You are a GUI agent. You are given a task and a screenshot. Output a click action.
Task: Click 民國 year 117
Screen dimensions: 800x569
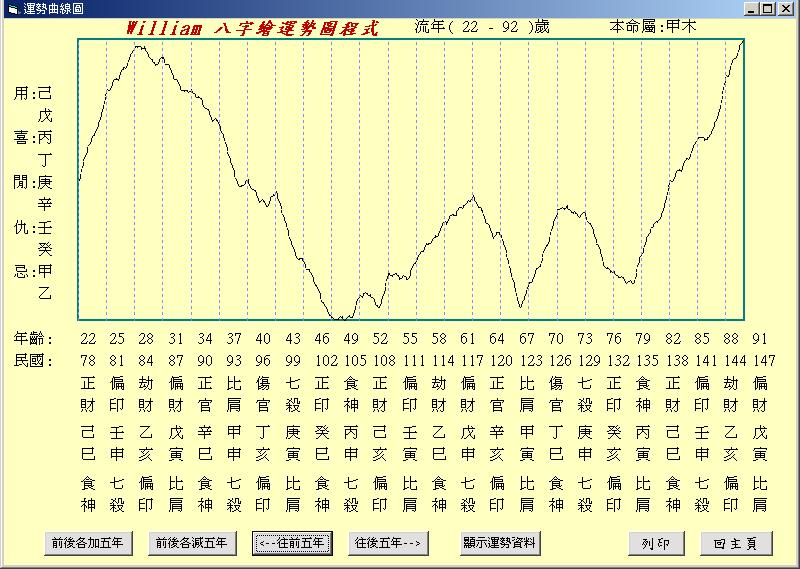pos(472,361)
